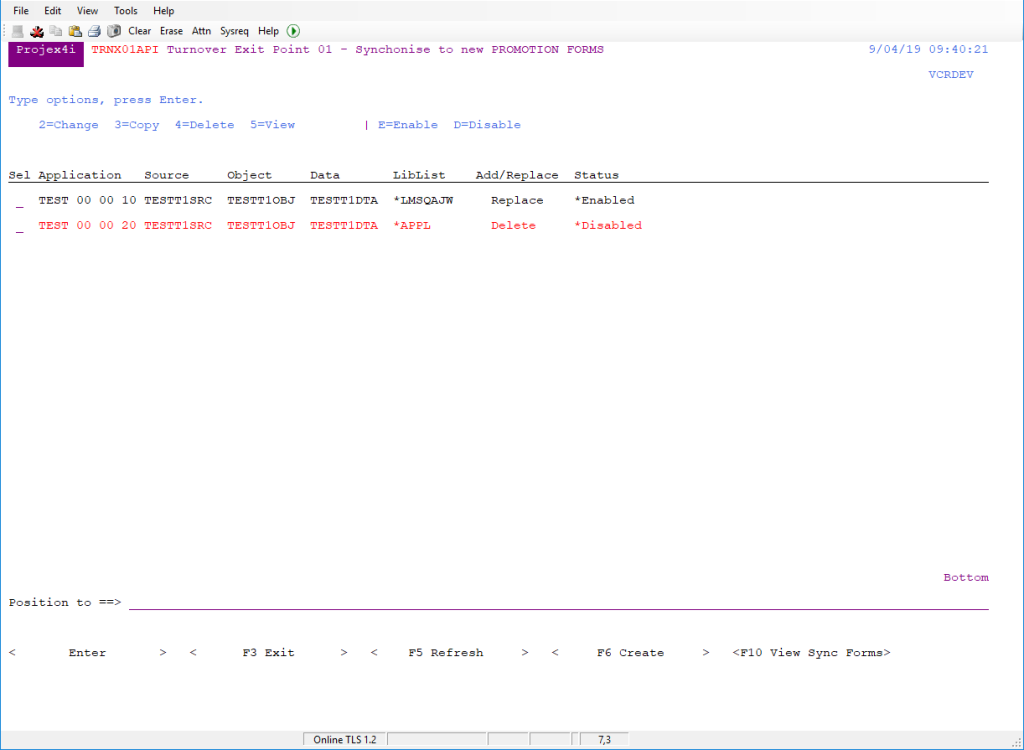The height and width of the screenshot is (750, 1024).
Task: Click Attn in the toolbar
Action: pyautogui.click(x=201, y=31)
